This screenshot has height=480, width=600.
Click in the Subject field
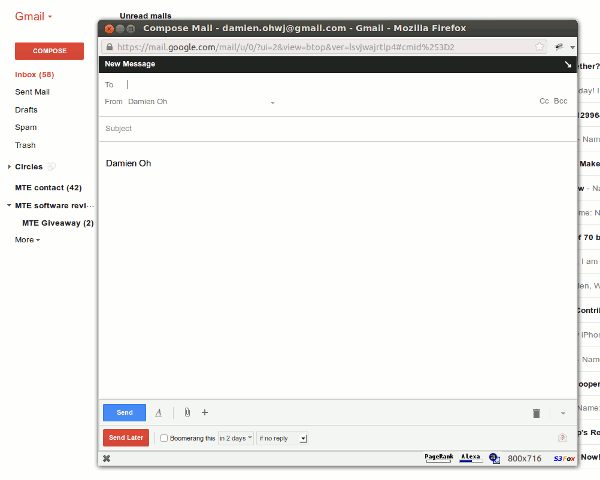pyautogui.click(x=337, y=129)
